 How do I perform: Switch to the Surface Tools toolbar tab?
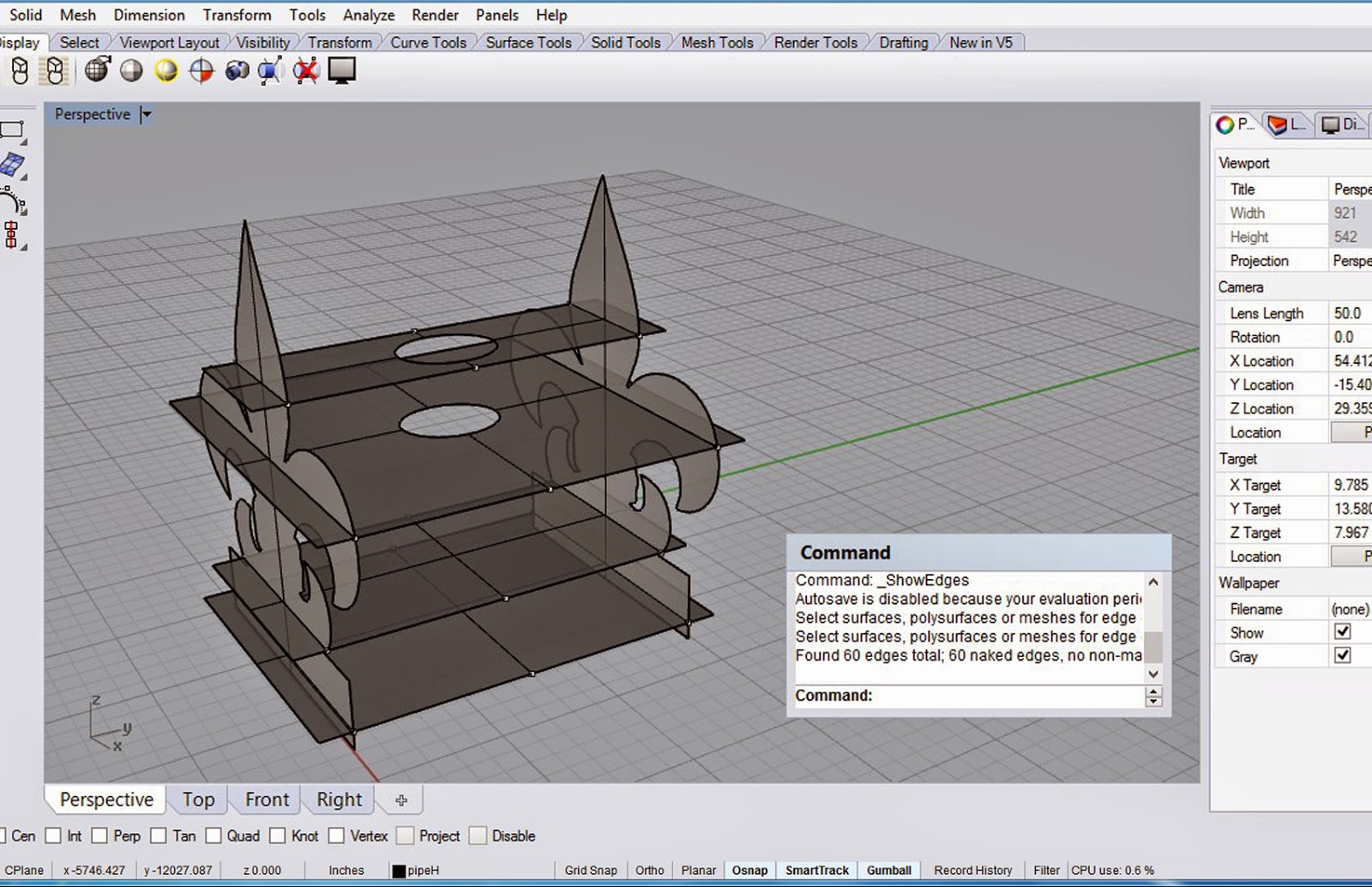click(x=528, y=42)
